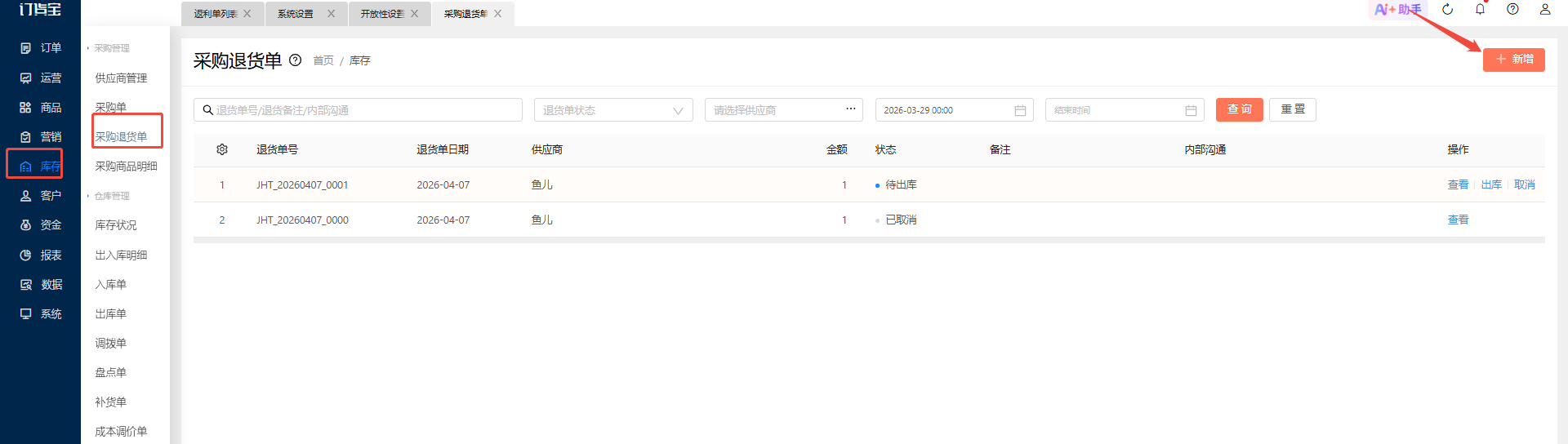The height and width of the screenshot is (444, 1568).
Task: Click ellipsis in supplier selector
Action: point(850,109)
